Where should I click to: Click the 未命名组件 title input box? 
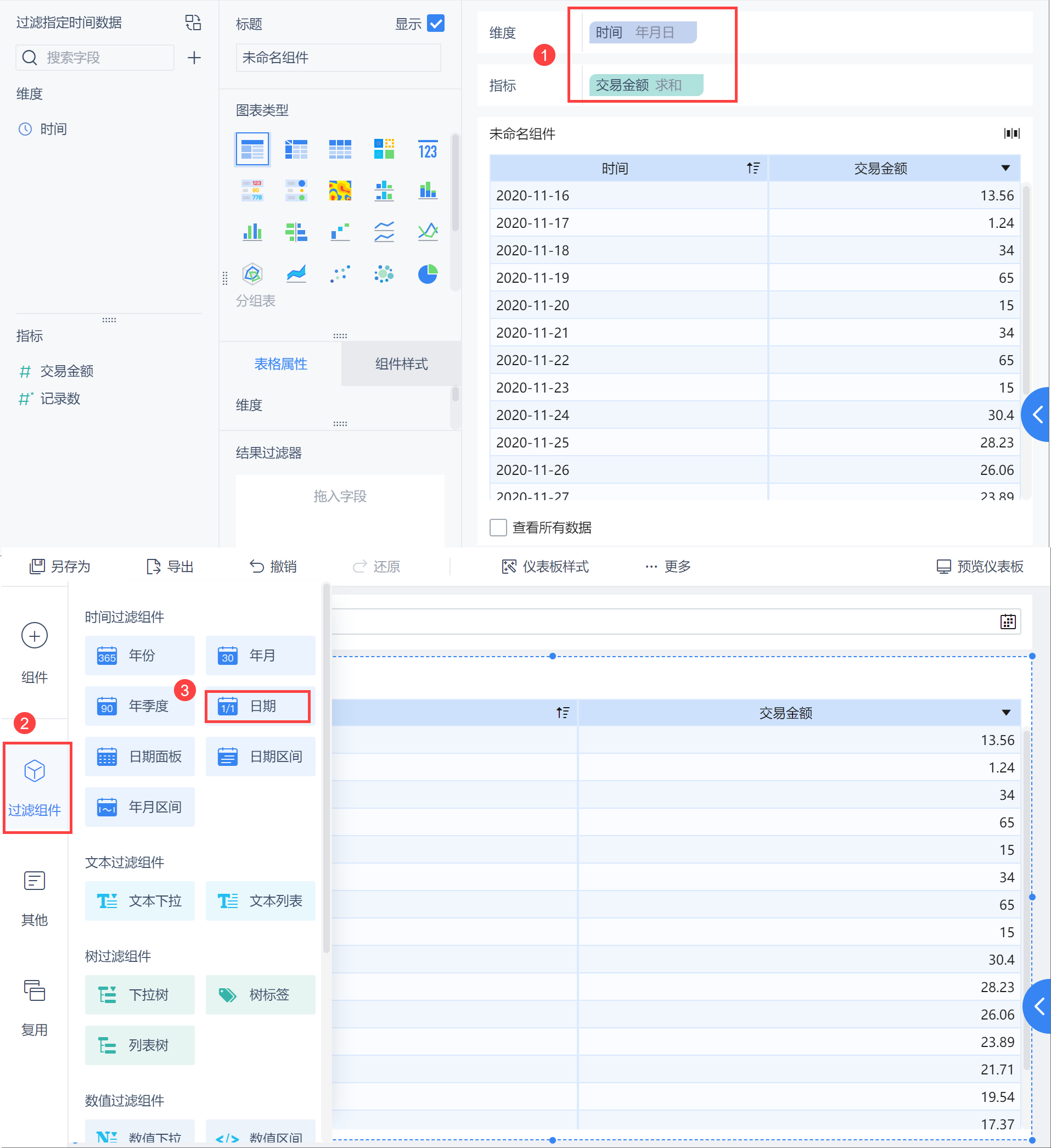[338, 58]
